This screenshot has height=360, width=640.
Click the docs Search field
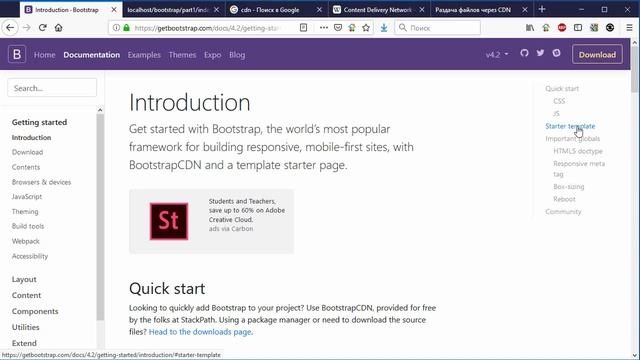(52, 88)
